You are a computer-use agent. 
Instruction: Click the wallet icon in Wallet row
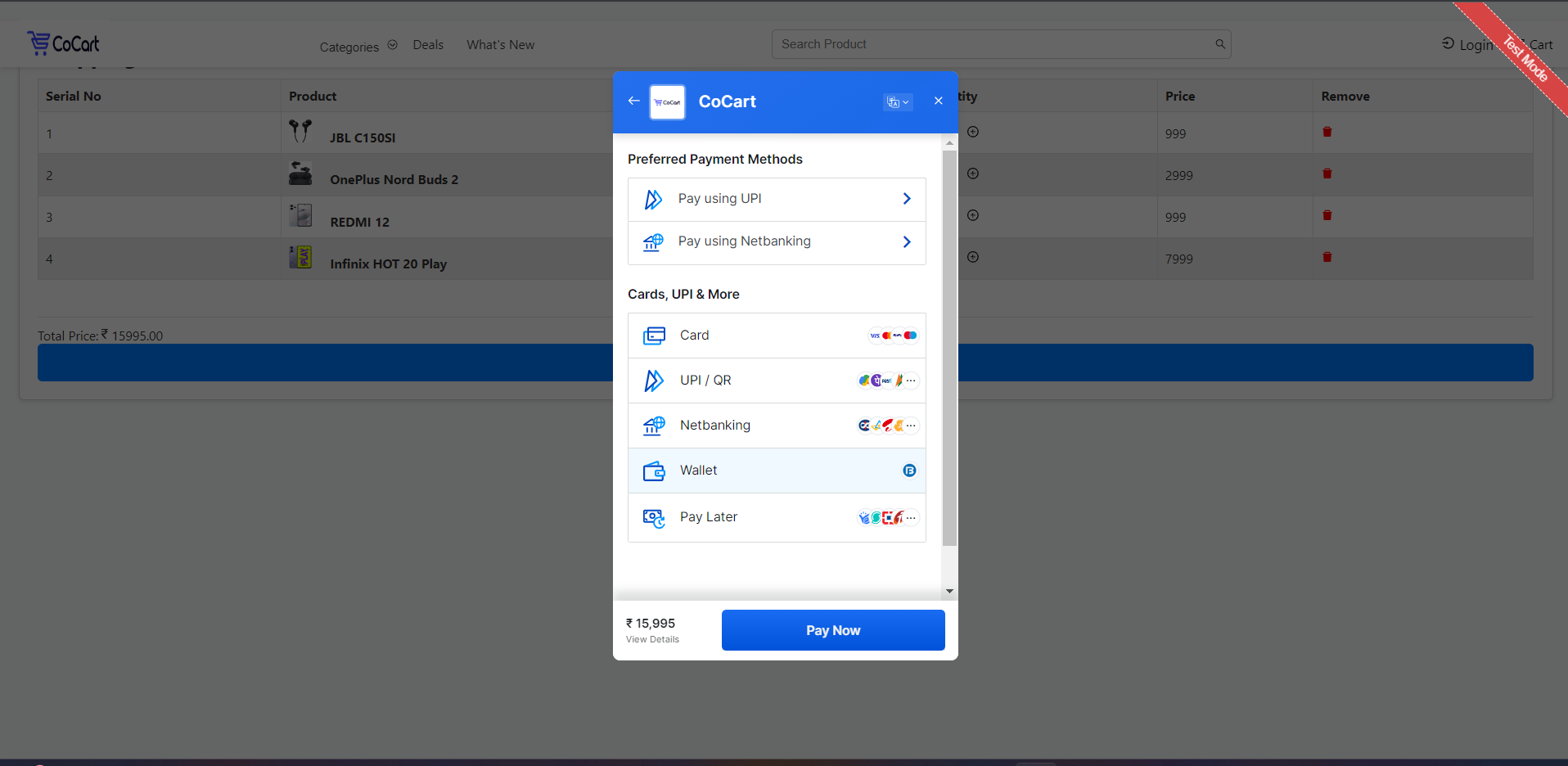(x=654, y=471)
